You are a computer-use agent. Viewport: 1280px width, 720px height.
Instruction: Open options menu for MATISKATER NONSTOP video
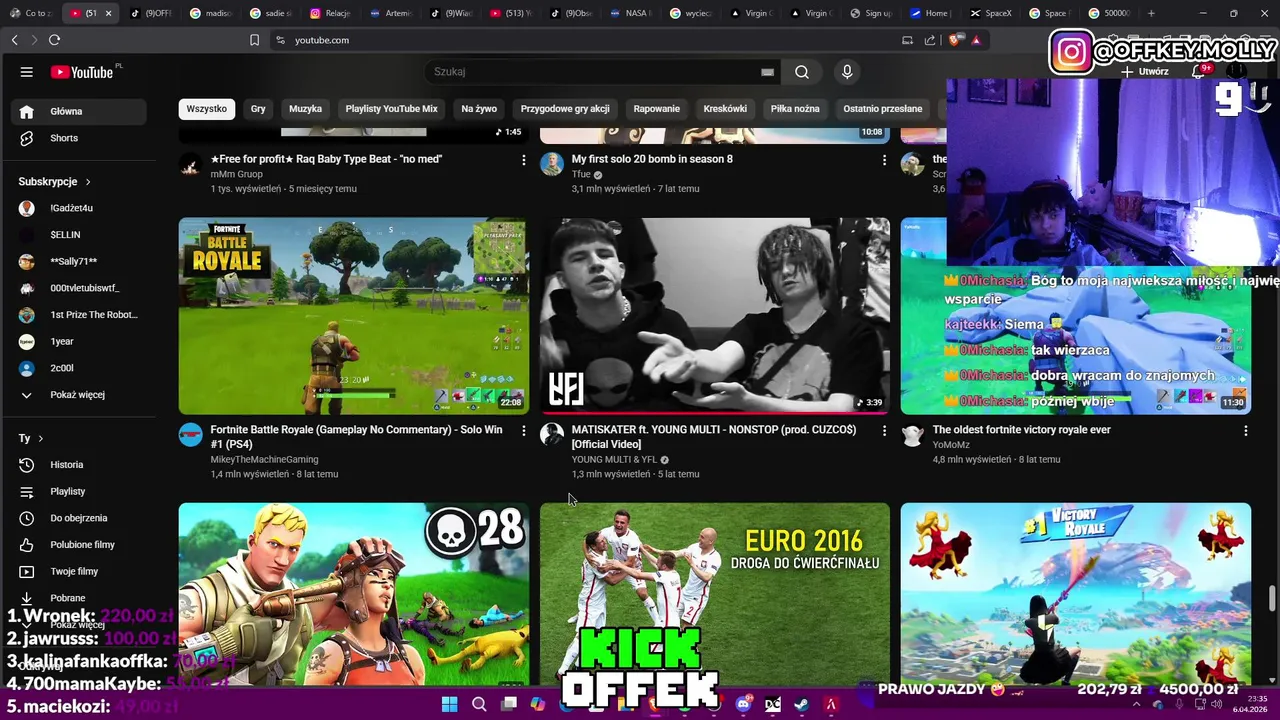click(884, 431)
